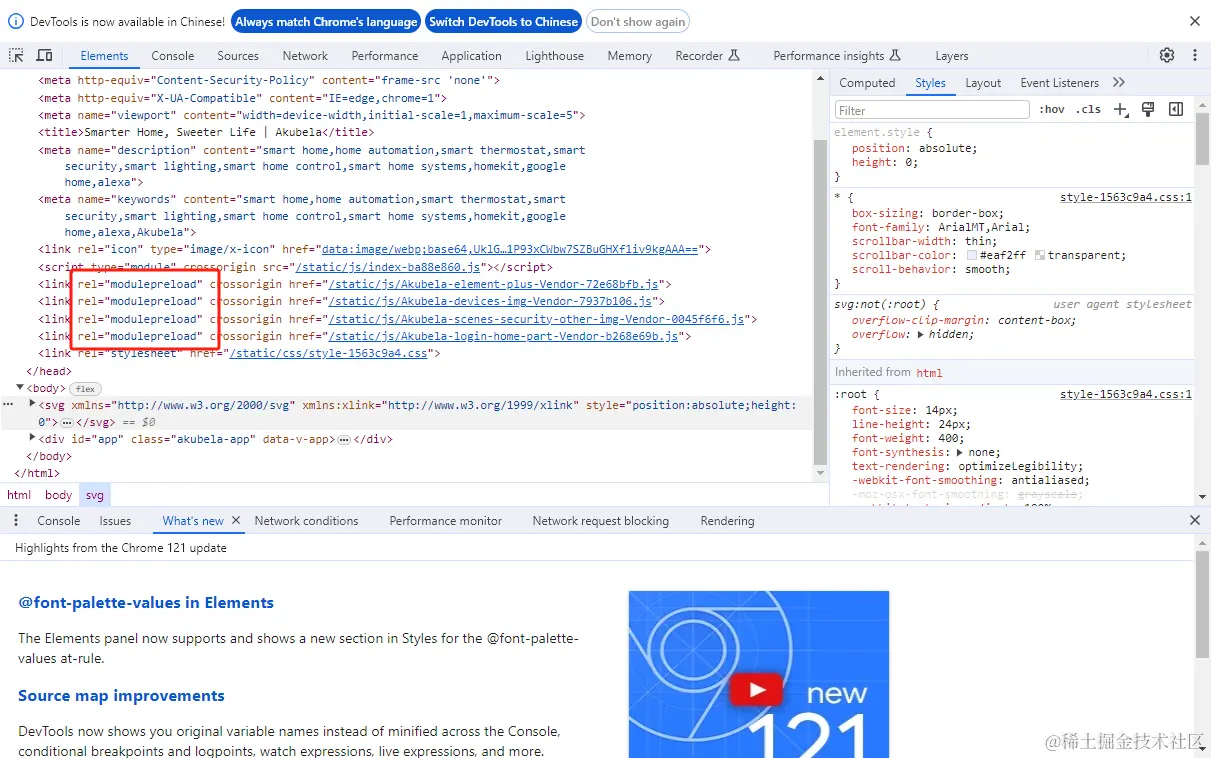Open the index-ba88e860.js script link
Image resolution: width=1211 pixels, height=758 pixels.
coord(390,268)
